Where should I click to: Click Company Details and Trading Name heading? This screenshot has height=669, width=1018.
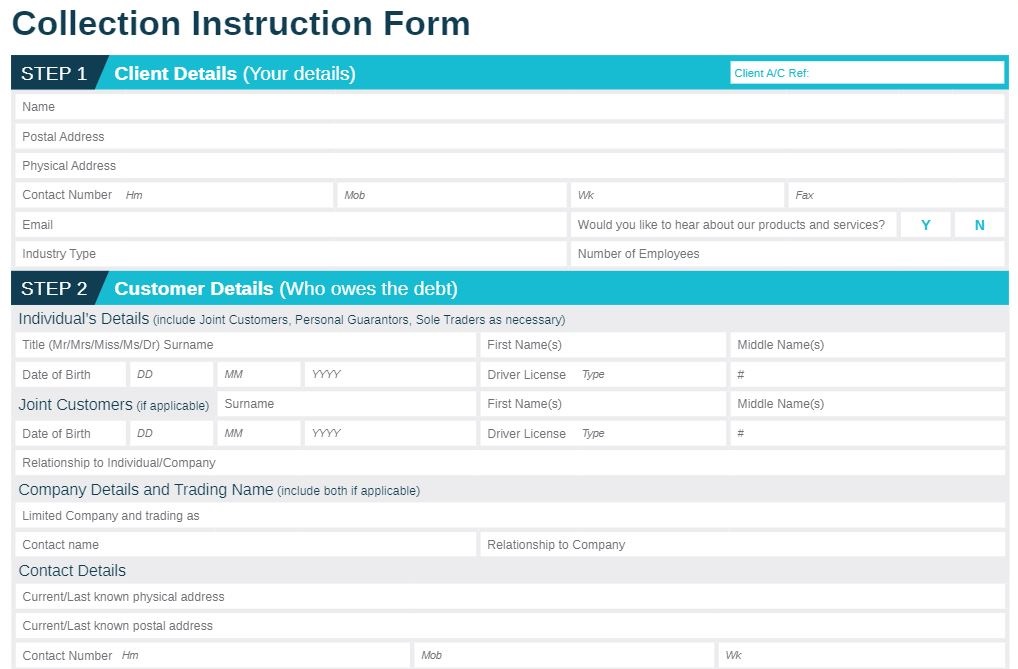click(x=145, y=490)
